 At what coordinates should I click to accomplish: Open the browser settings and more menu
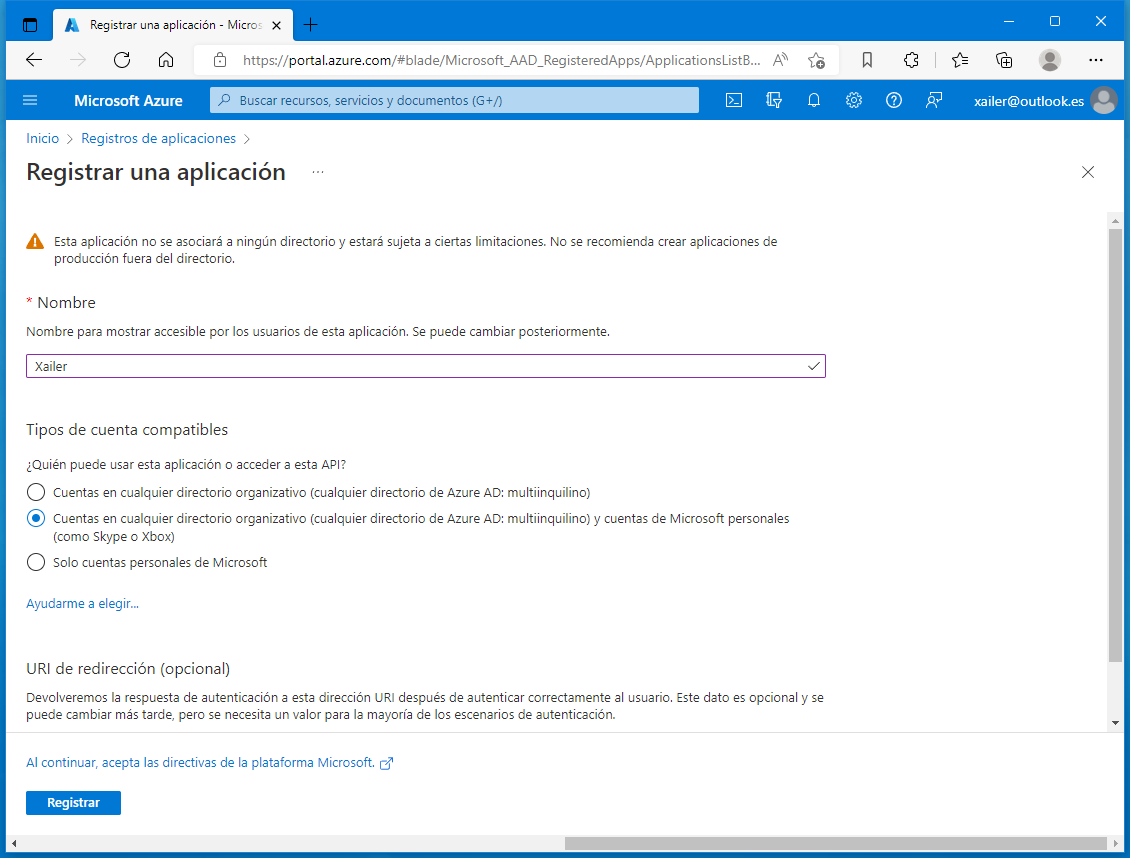[1095, 60]
